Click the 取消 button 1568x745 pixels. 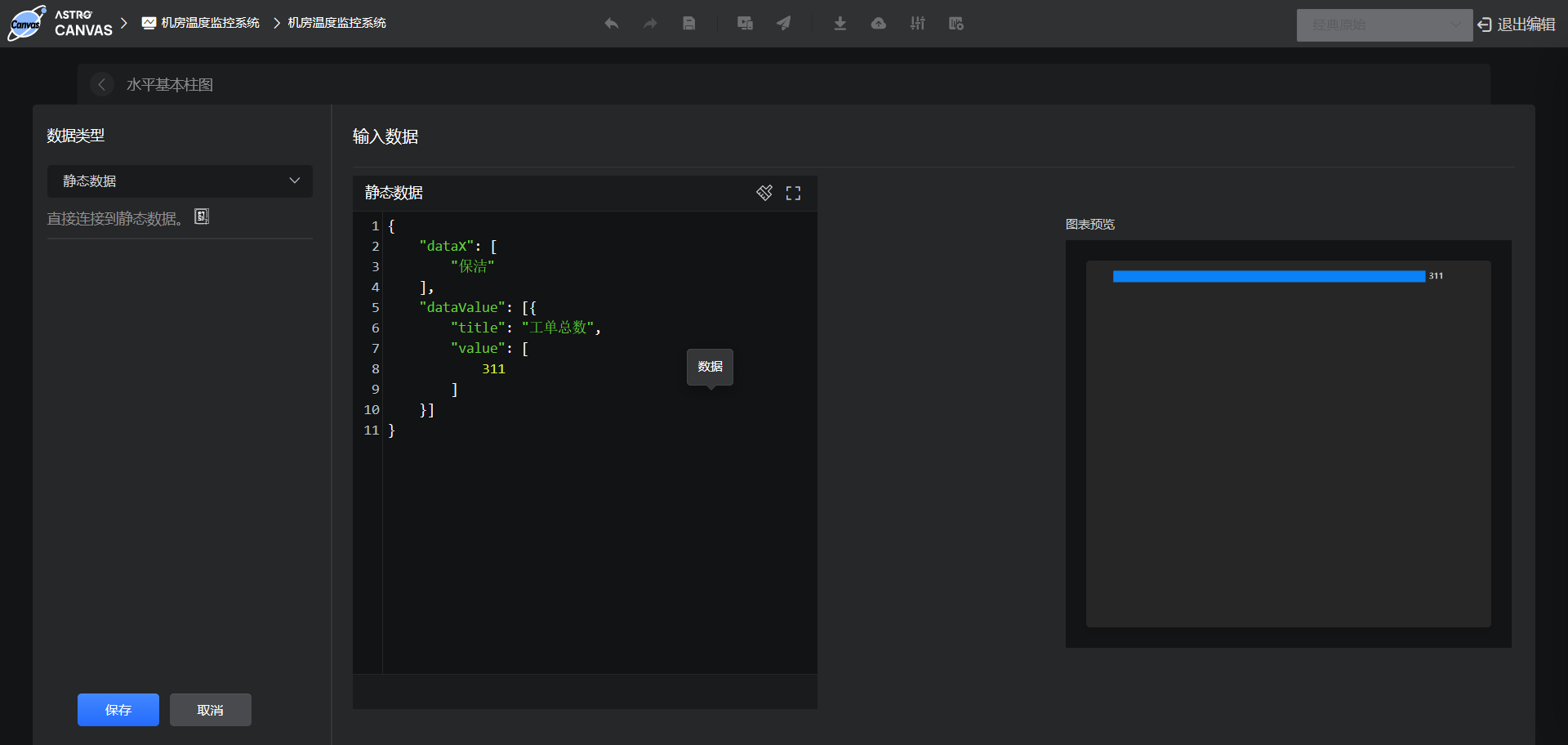(x=211, y=710)
